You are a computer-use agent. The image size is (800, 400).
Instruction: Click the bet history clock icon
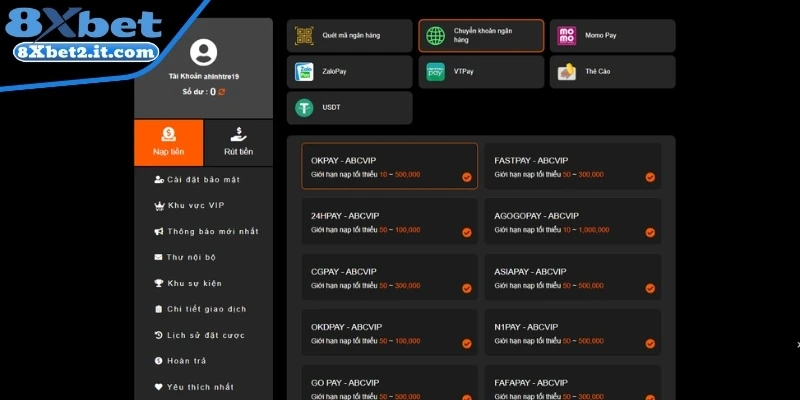[x=158, y=335]
